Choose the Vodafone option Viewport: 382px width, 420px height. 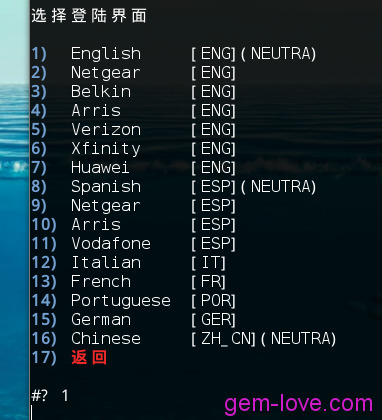tap(133, 243)
